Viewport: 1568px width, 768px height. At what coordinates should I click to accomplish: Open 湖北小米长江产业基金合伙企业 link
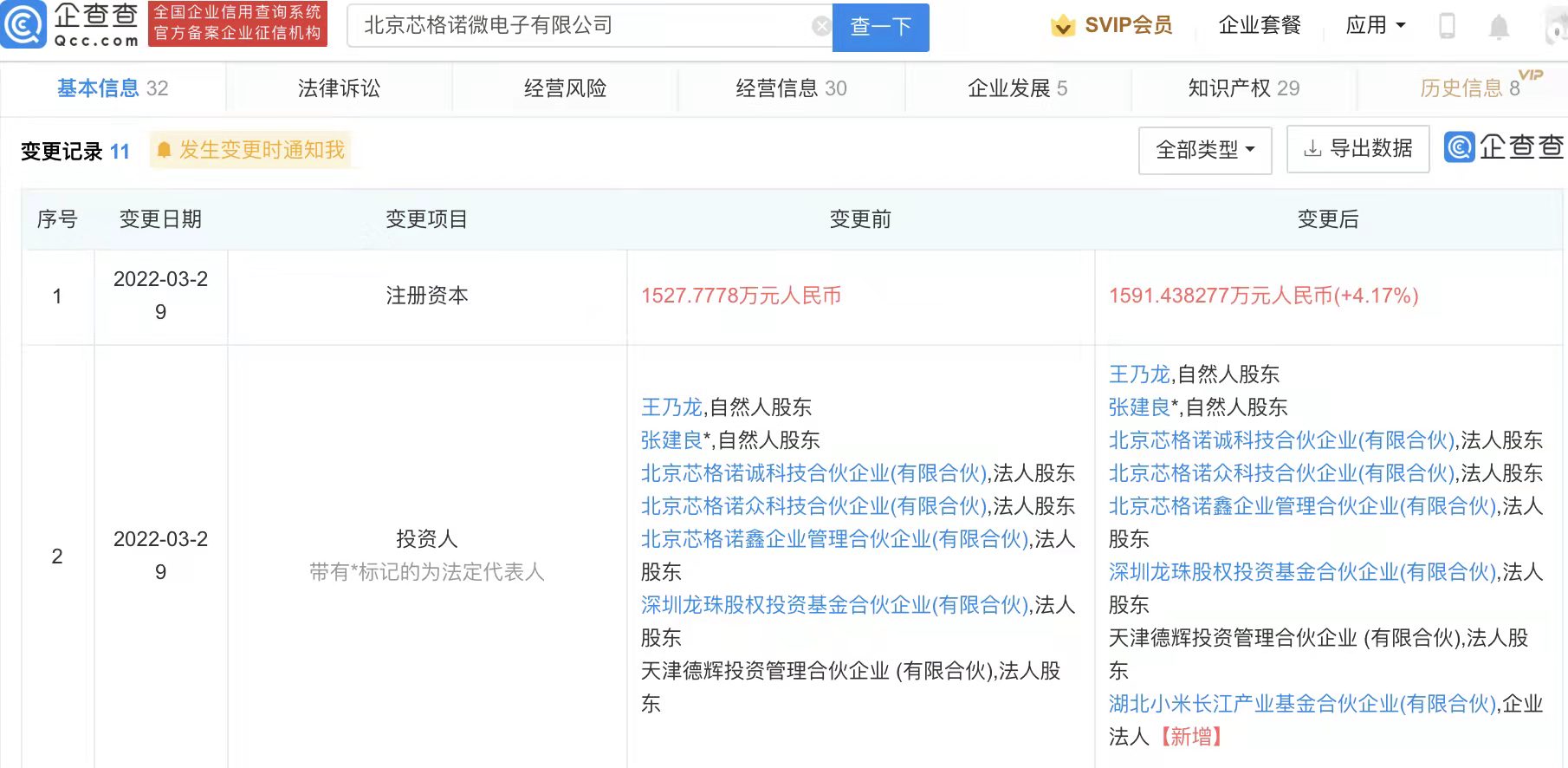(1303, 704)
